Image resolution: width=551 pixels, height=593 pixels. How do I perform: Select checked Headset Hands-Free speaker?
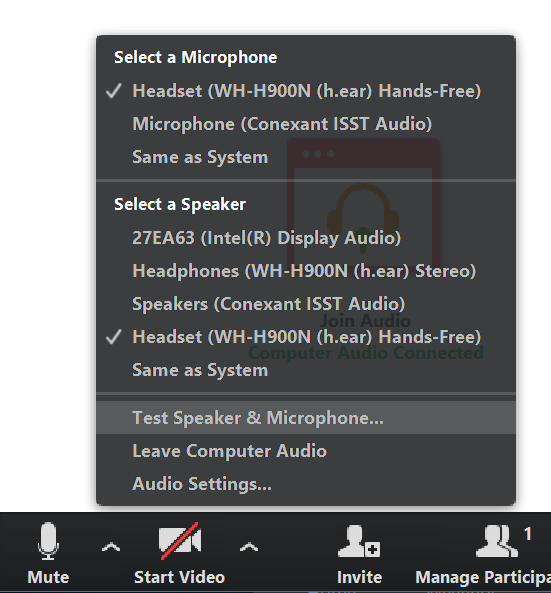point(306,337)
